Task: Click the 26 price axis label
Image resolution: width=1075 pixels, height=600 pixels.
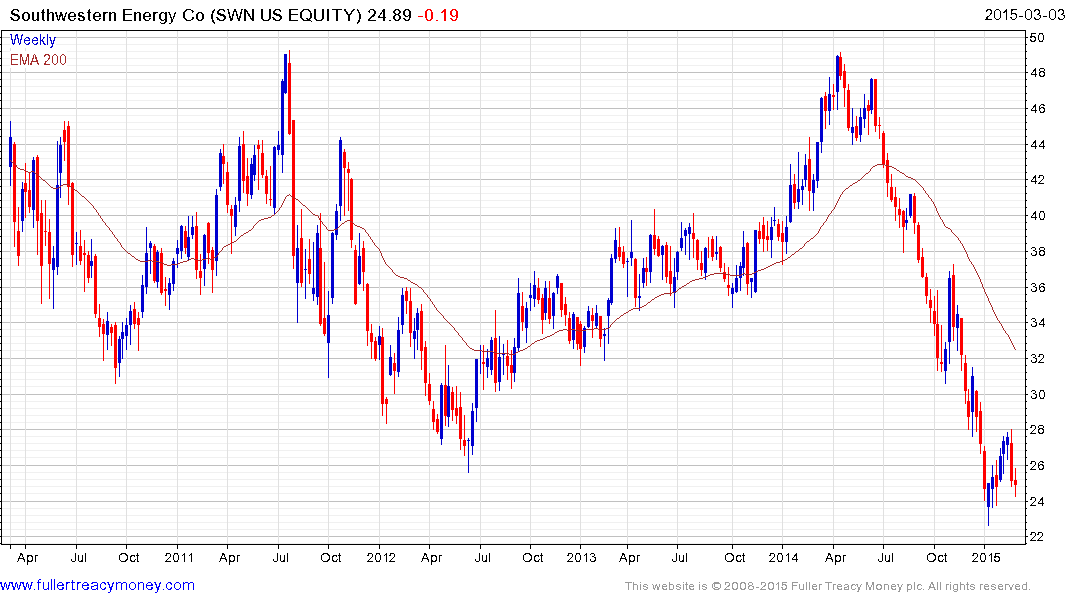Action: coord(1037,466)
